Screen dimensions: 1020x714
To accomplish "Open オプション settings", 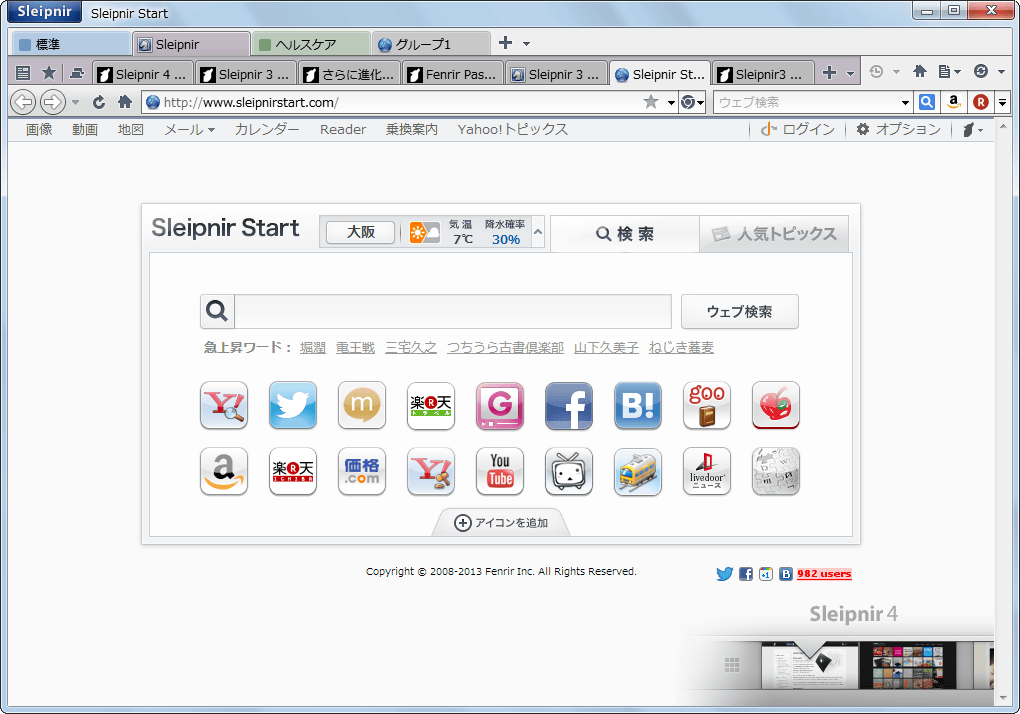I will click(x=898, y=129).
